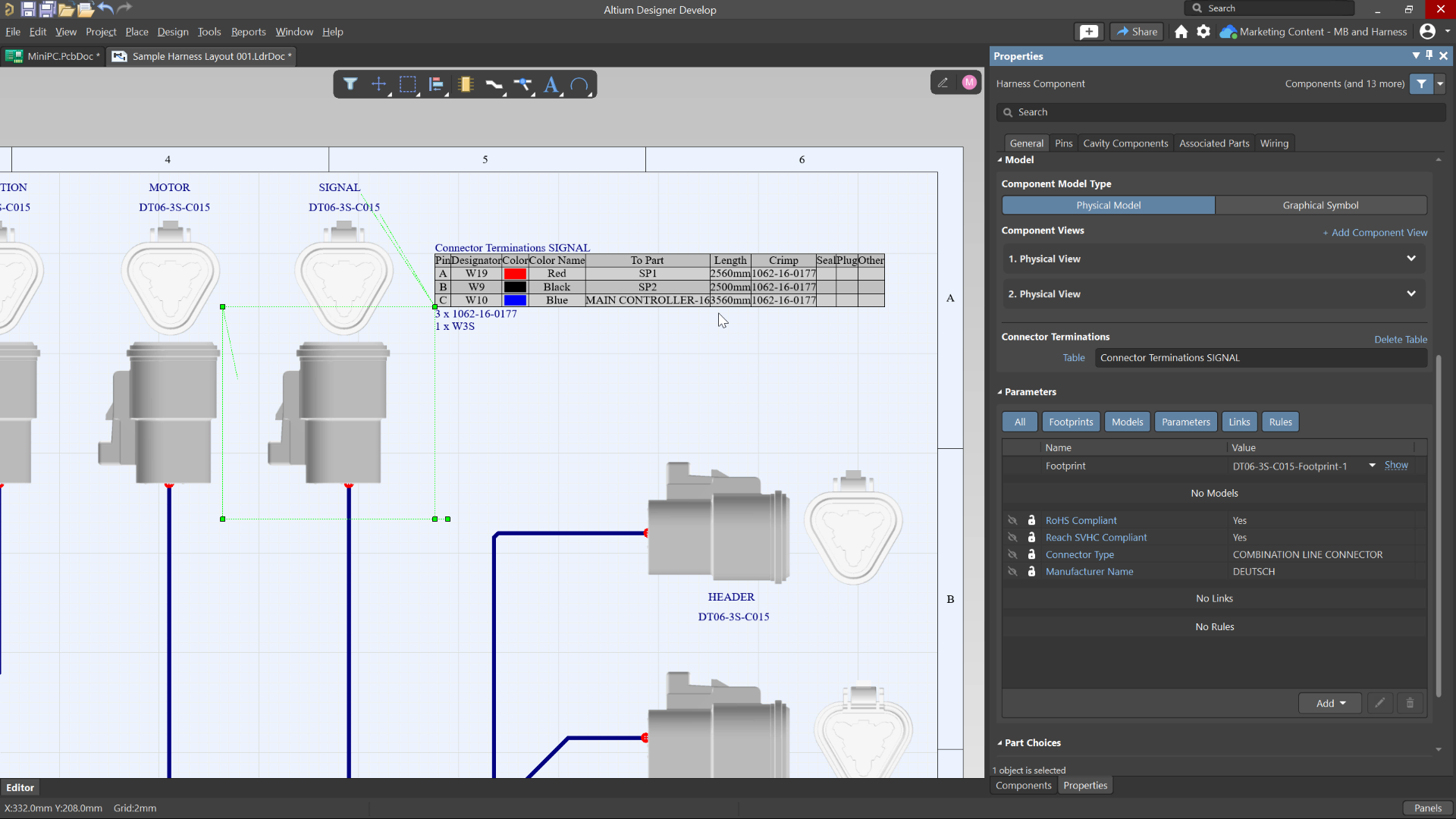This screenshot has width=1456, height=819.
Task: Toggle visibility of RoHS Compliant parameter
Action: point(1012,520)
